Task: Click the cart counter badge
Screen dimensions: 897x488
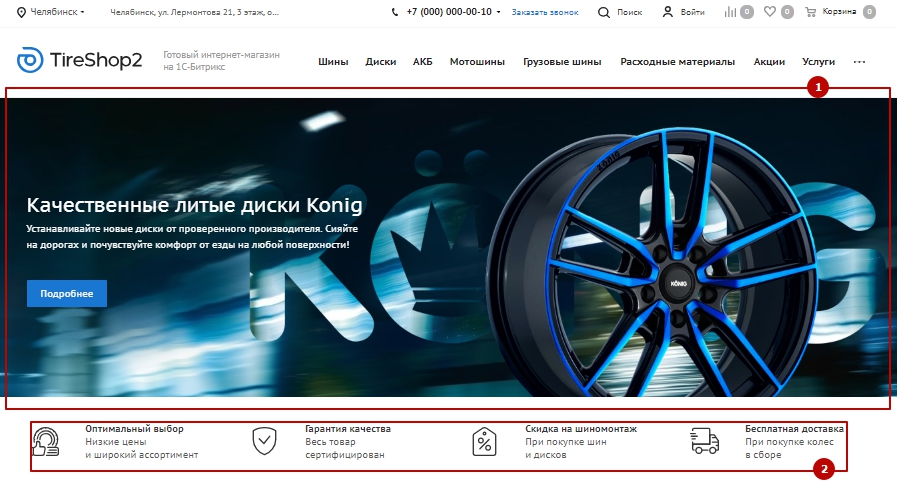Action: pyautogui.click(x=869, y=12)
